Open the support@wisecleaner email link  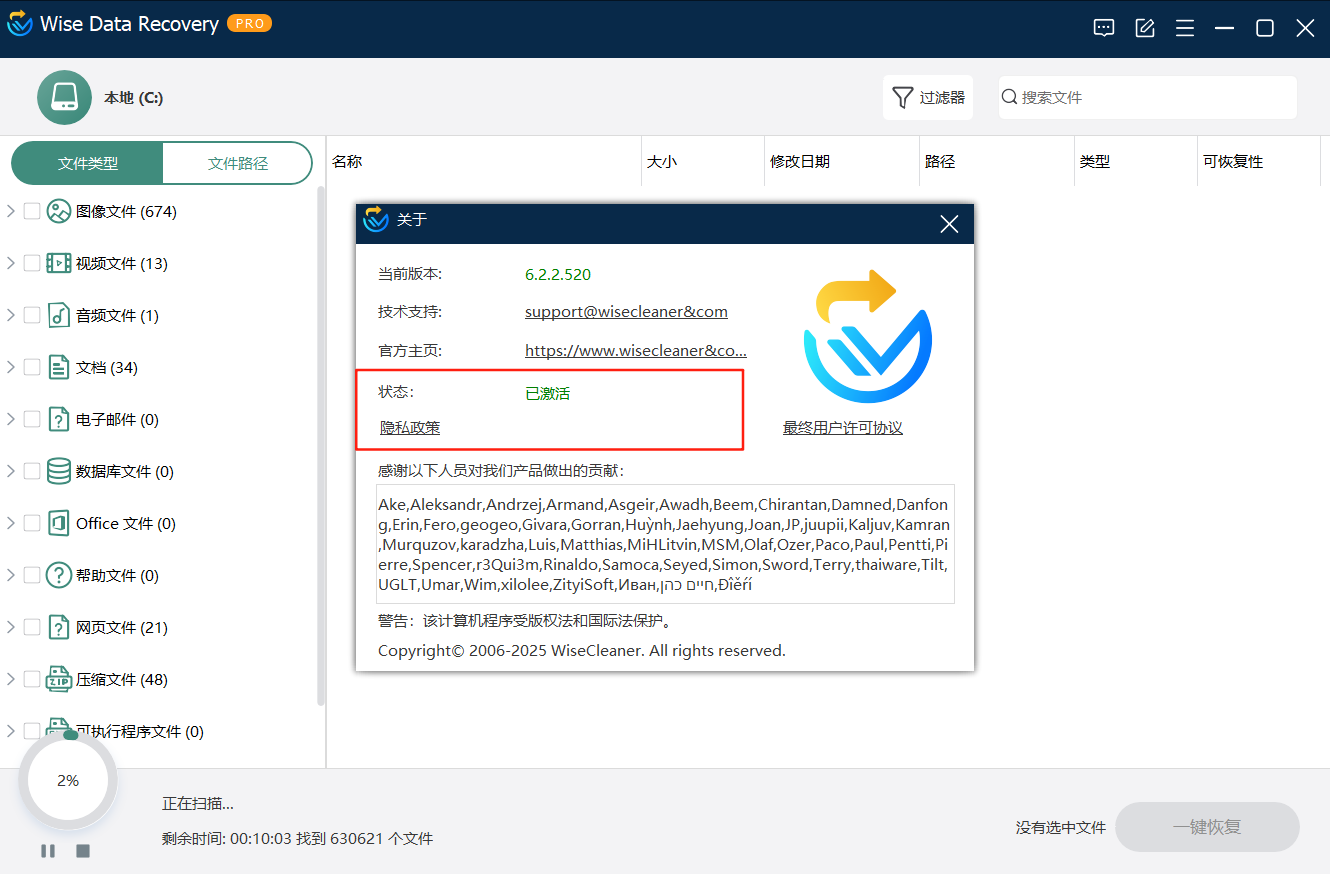pos(626,312)
